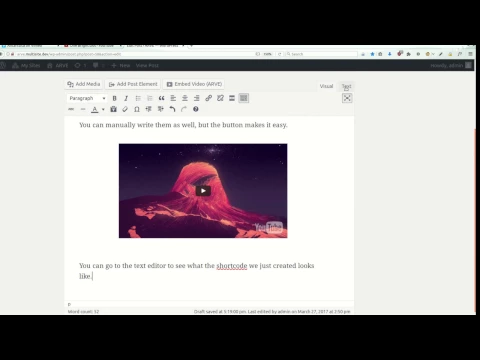Bookmark this page with the star icon
This screenshot has width=480, height=360.
pyautogui.click(x=372, y=54)
